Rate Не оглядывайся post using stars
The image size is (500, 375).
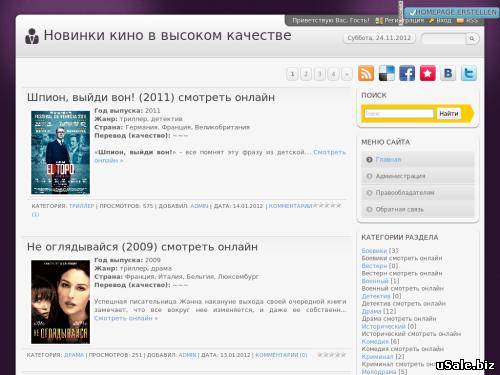click(332, 355)
